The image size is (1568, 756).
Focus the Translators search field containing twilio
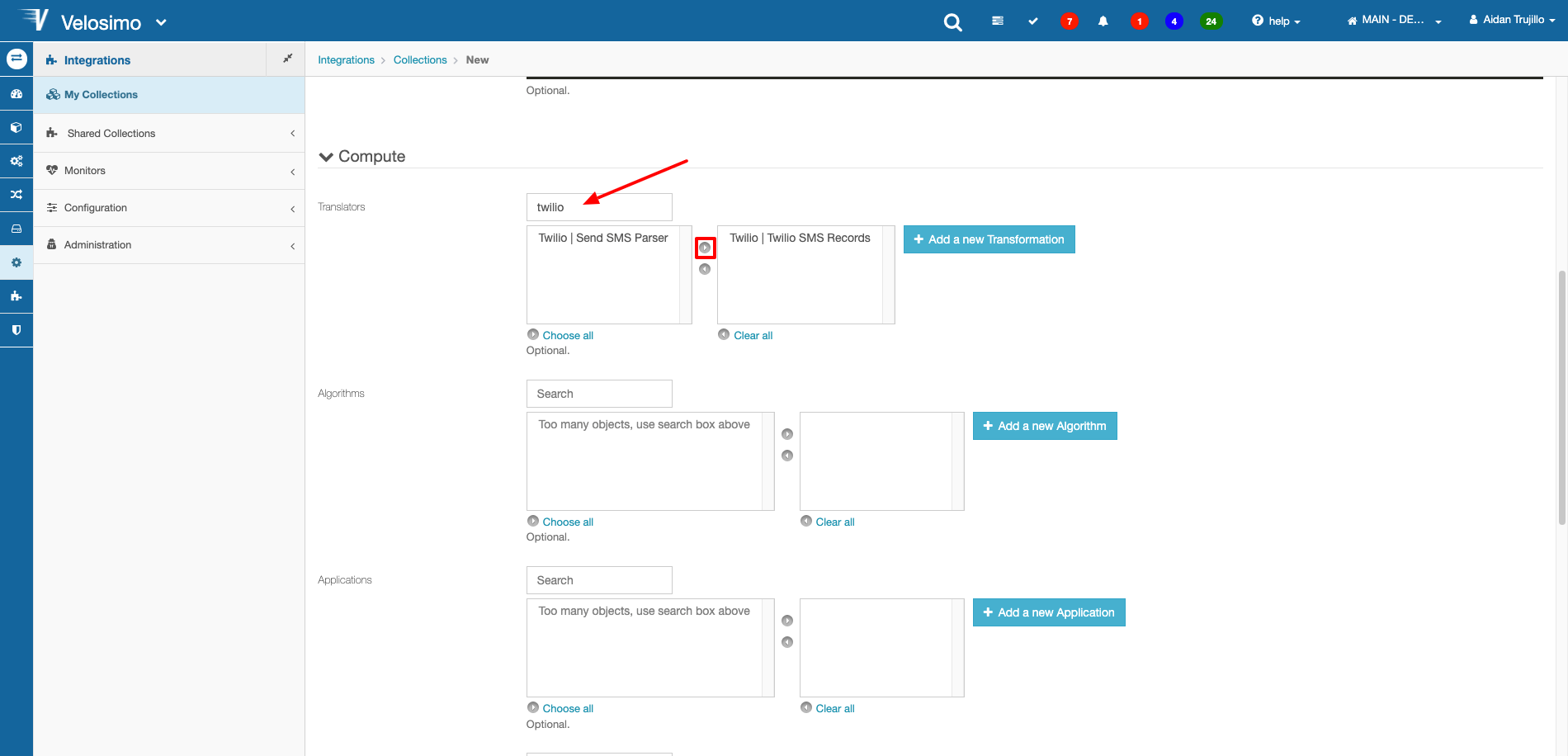tap(599, 207)
